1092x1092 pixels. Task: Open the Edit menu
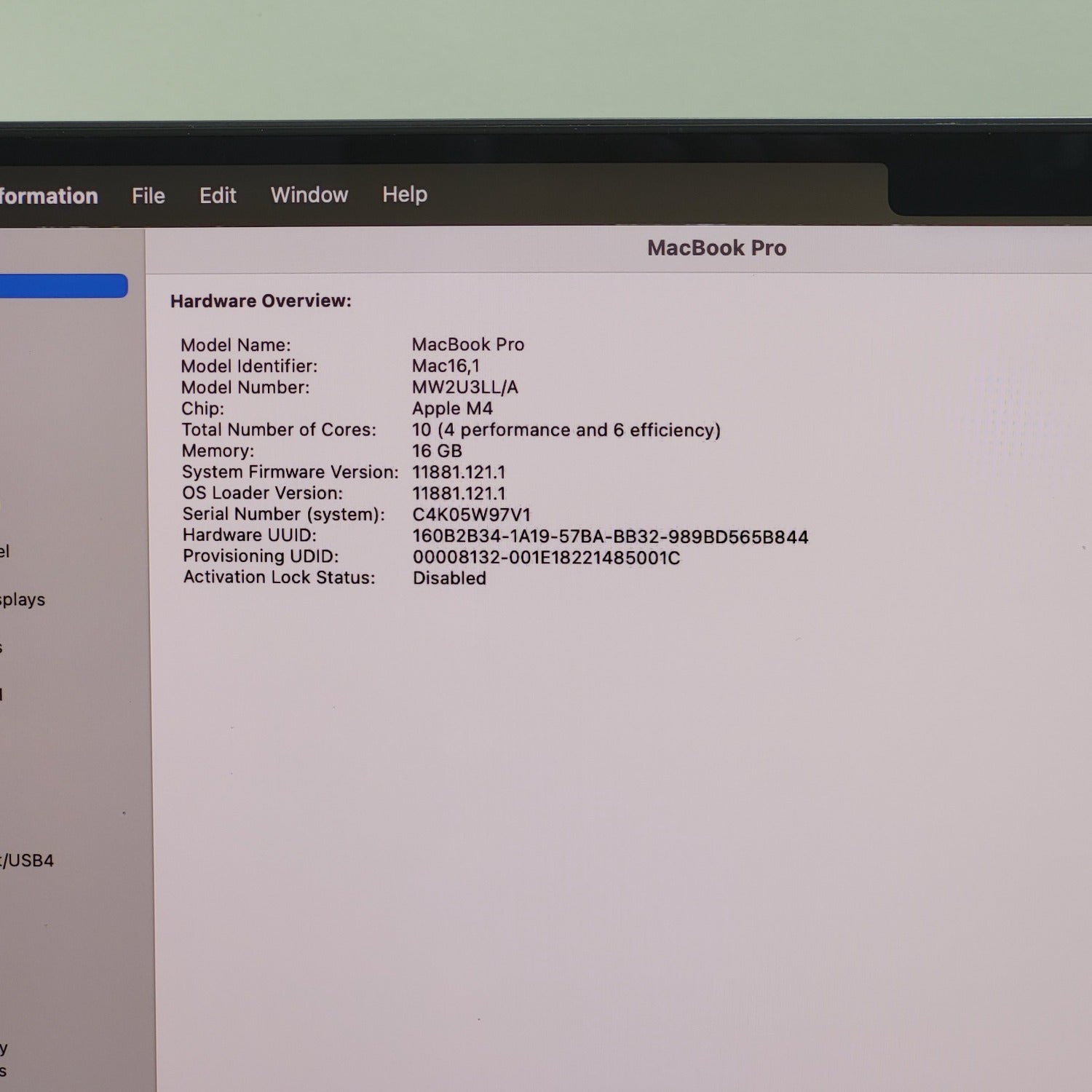218,195
